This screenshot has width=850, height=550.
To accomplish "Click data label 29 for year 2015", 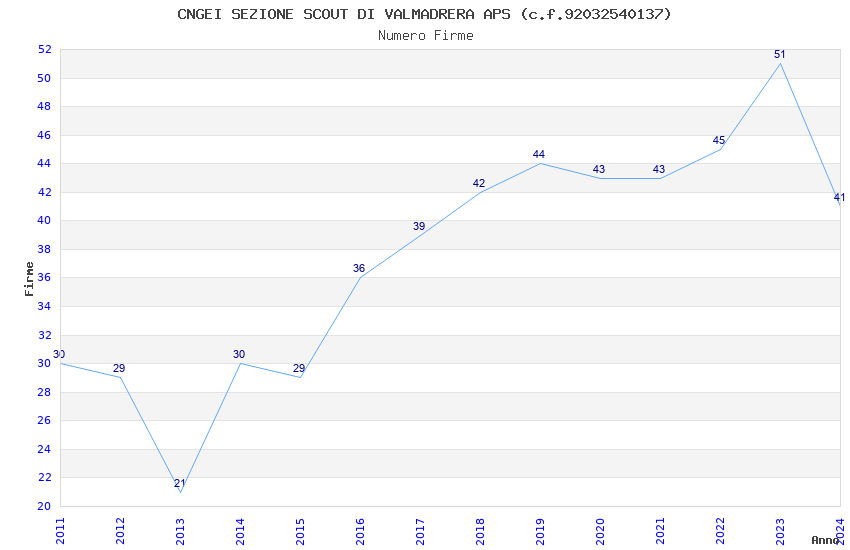I will pyautogui.click(x=299, y=368).
